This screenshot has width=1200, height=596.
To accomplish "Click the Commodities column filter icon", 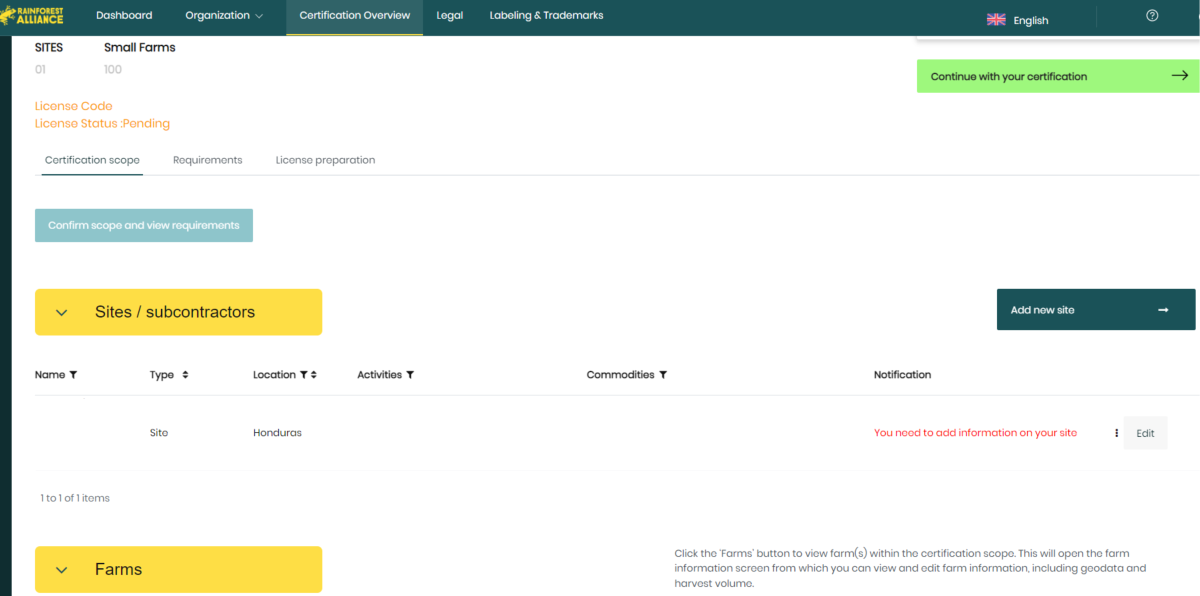I will pyautogui.click(x=663, y=375).
